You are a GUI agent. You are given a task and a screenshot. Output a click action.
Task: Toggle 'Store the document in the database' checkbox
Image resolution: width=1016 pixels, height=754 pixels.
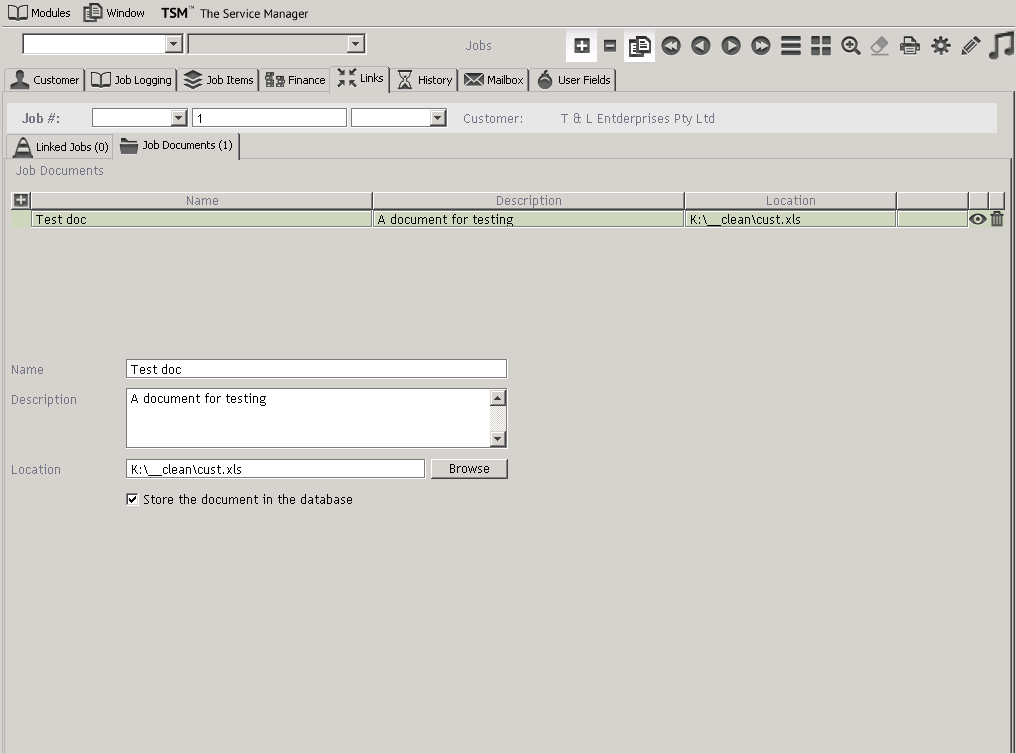pos(133,499)
